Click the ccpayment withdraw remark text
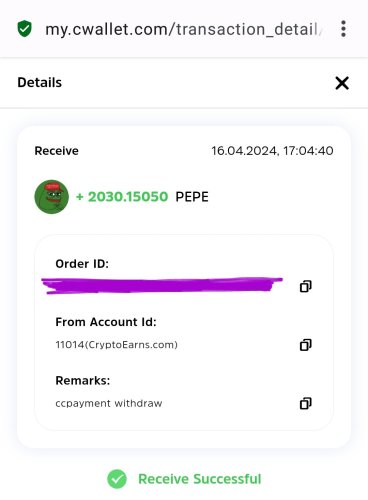This screenshot has width=368, height=500. [109, 403]
